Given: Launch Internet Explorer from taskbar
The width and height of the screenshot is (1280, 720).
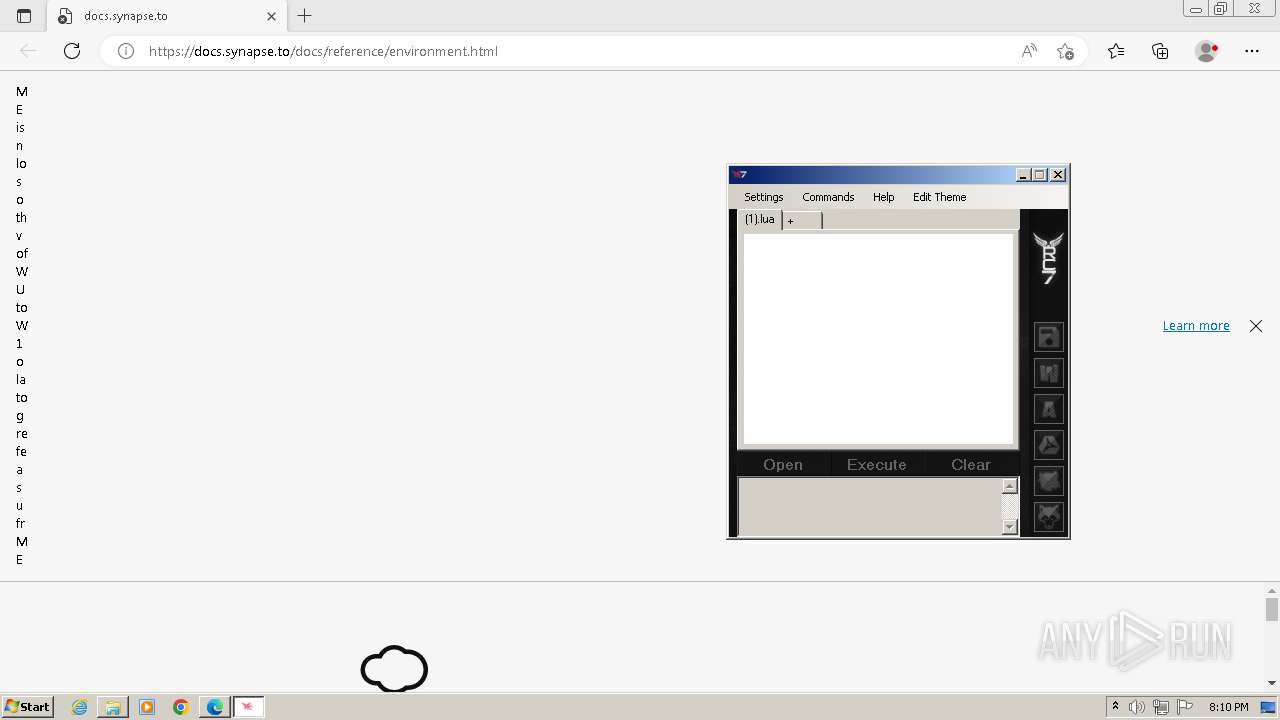Looking at the screenshot, I should pyautogui.click(x=80, y=707).
